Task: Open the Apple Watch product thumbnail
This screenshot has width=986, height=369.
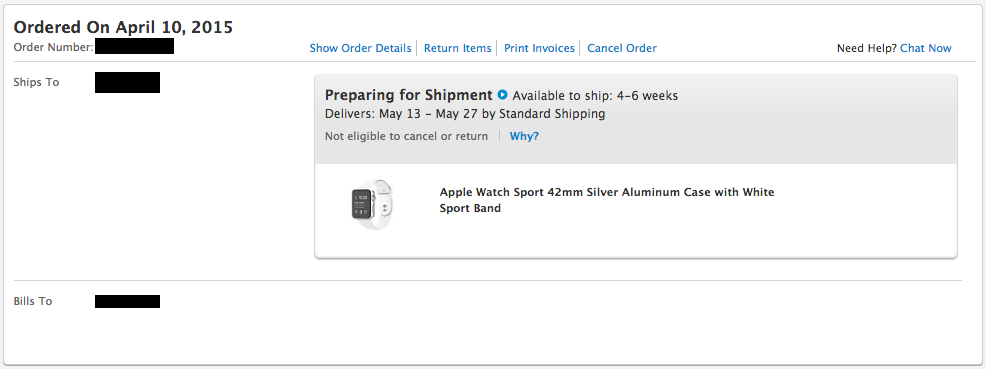Action: click(372, 204)
